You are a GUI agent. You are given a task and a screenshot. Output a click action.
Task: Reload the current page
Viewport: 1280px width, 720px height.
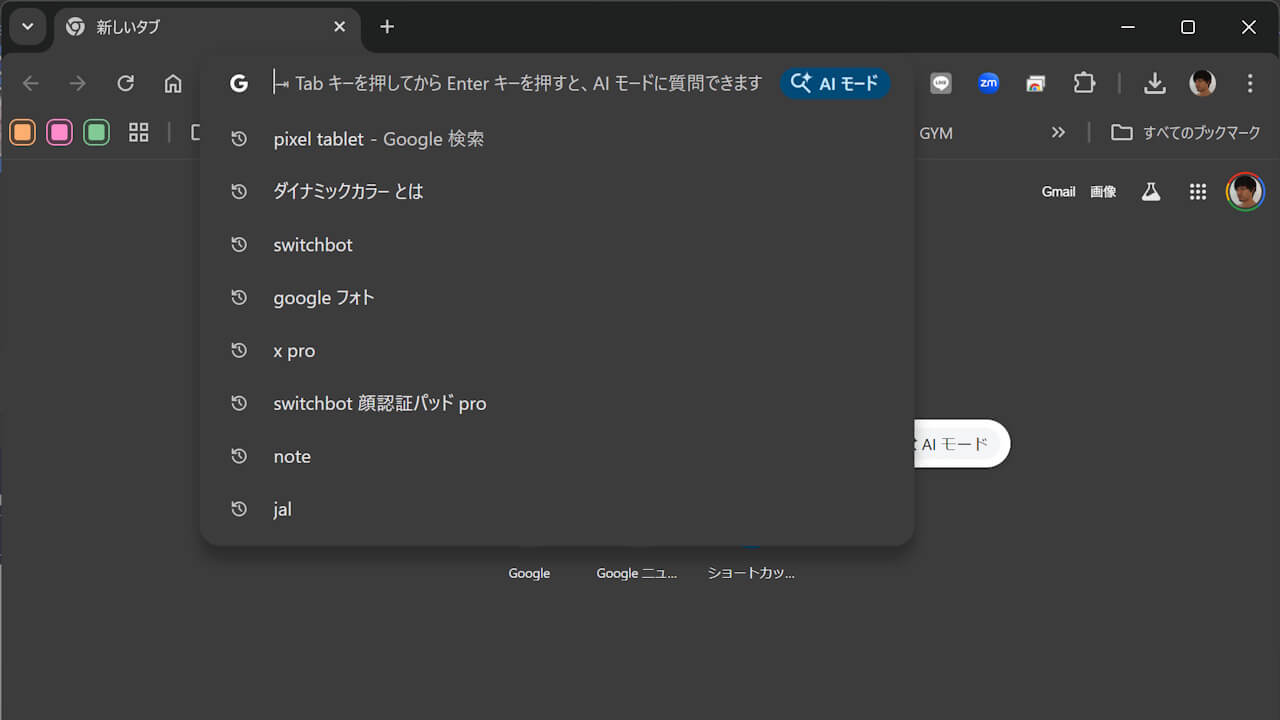[x=125, y=84]
